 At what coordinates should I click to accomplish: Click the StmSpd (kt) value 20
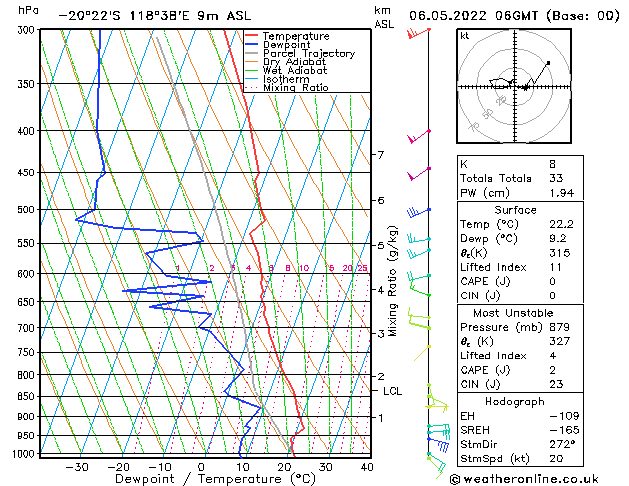click(x=556, y=459)
